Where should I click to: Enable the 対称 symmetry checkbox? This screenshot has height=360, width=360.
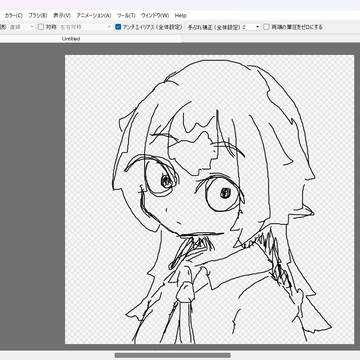[41, 27]
